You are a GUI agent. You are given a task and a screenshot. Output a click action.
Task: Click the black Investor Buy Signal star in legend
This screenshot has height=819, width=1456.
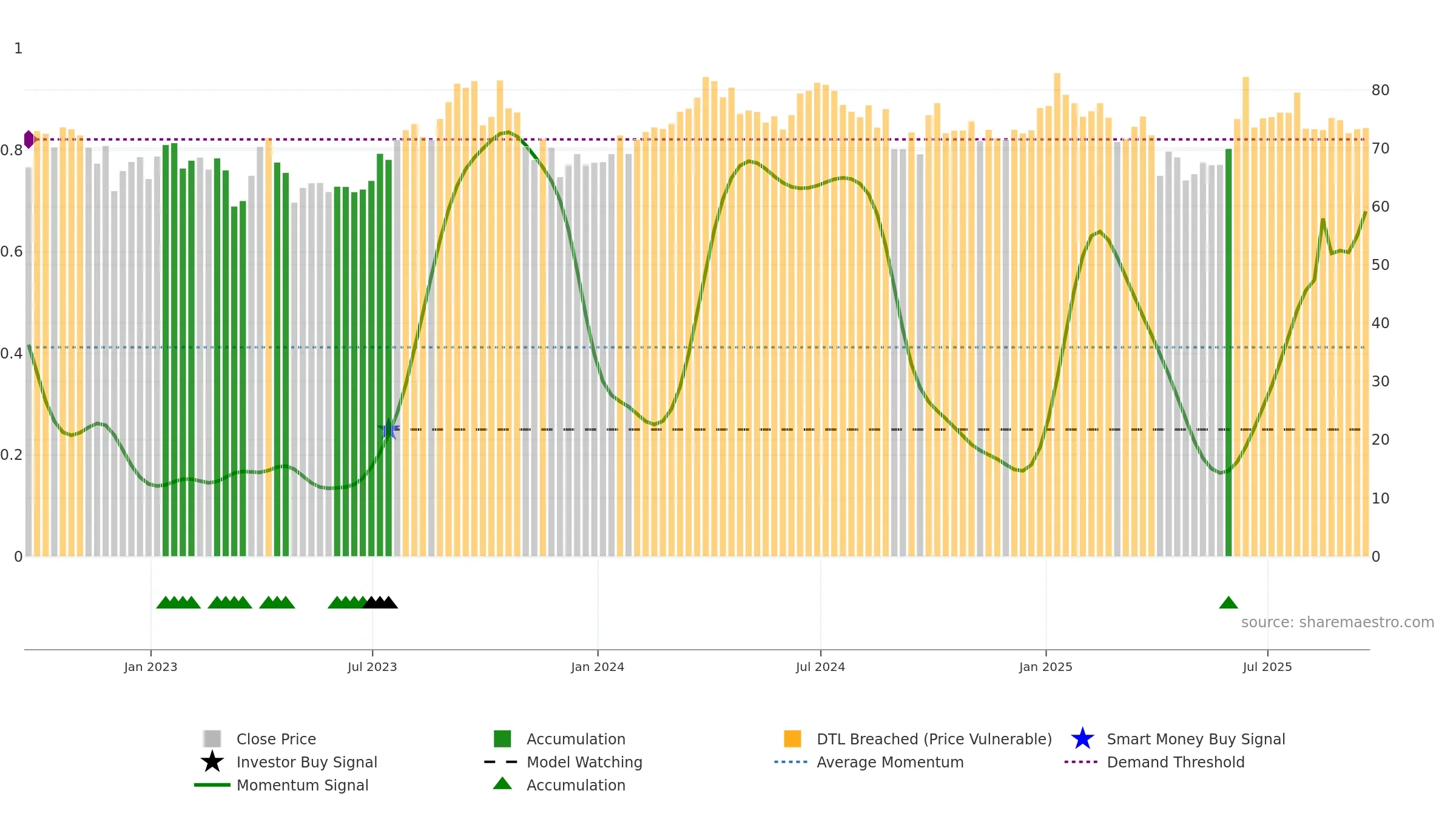tap(212, 762)
